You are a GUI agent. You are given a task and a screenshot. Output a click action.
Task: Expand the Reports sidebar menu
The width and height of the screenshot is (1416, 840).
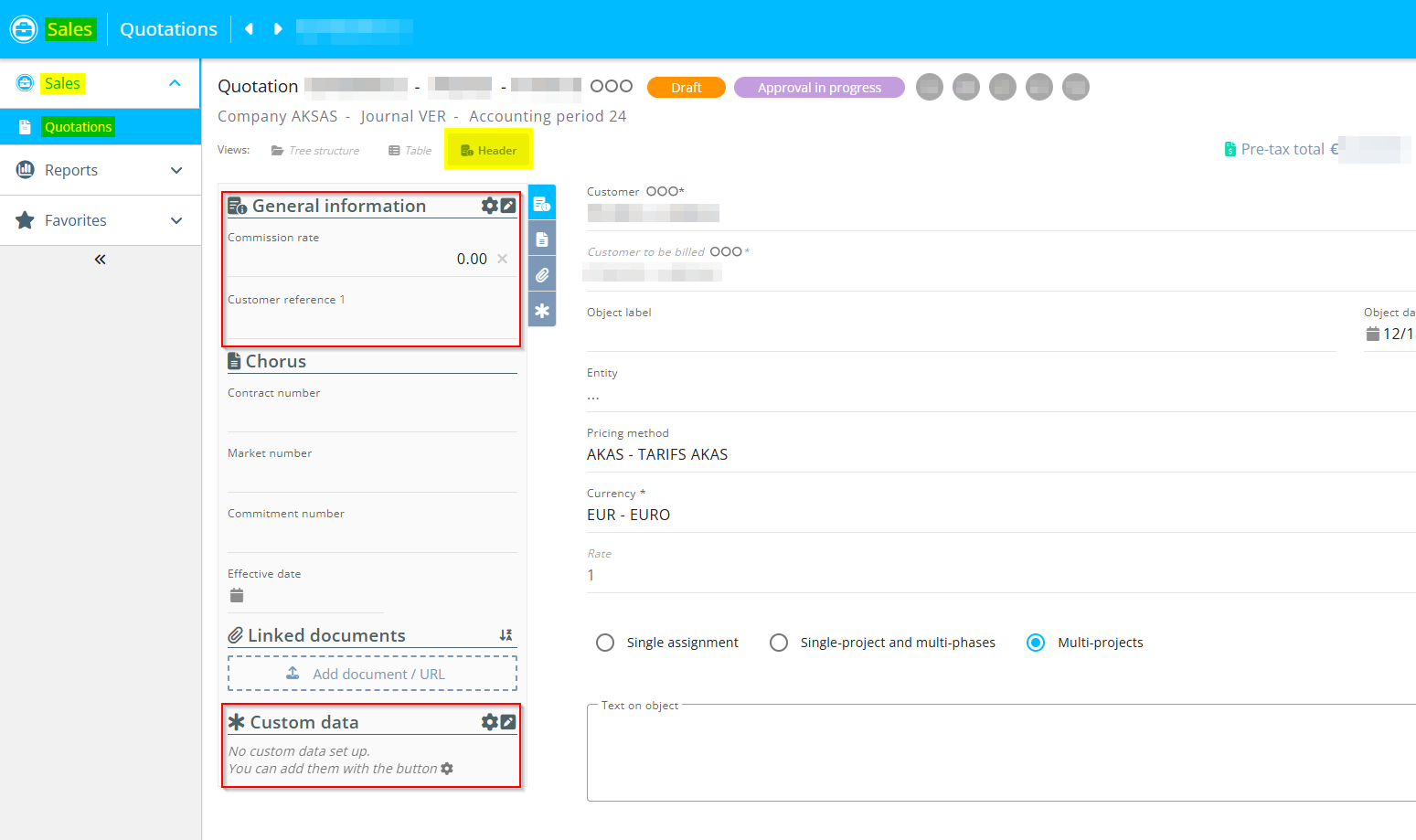coord(176,170)
